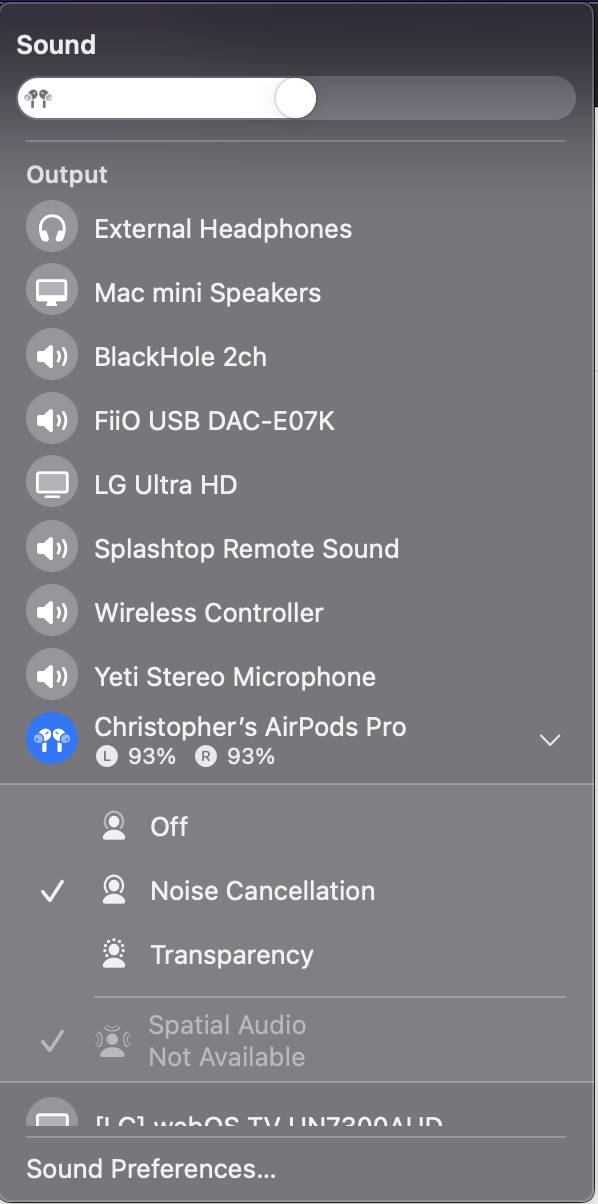Select the External Headphones icon
The image size is (598, 1204).
click(x=52, y=229)
